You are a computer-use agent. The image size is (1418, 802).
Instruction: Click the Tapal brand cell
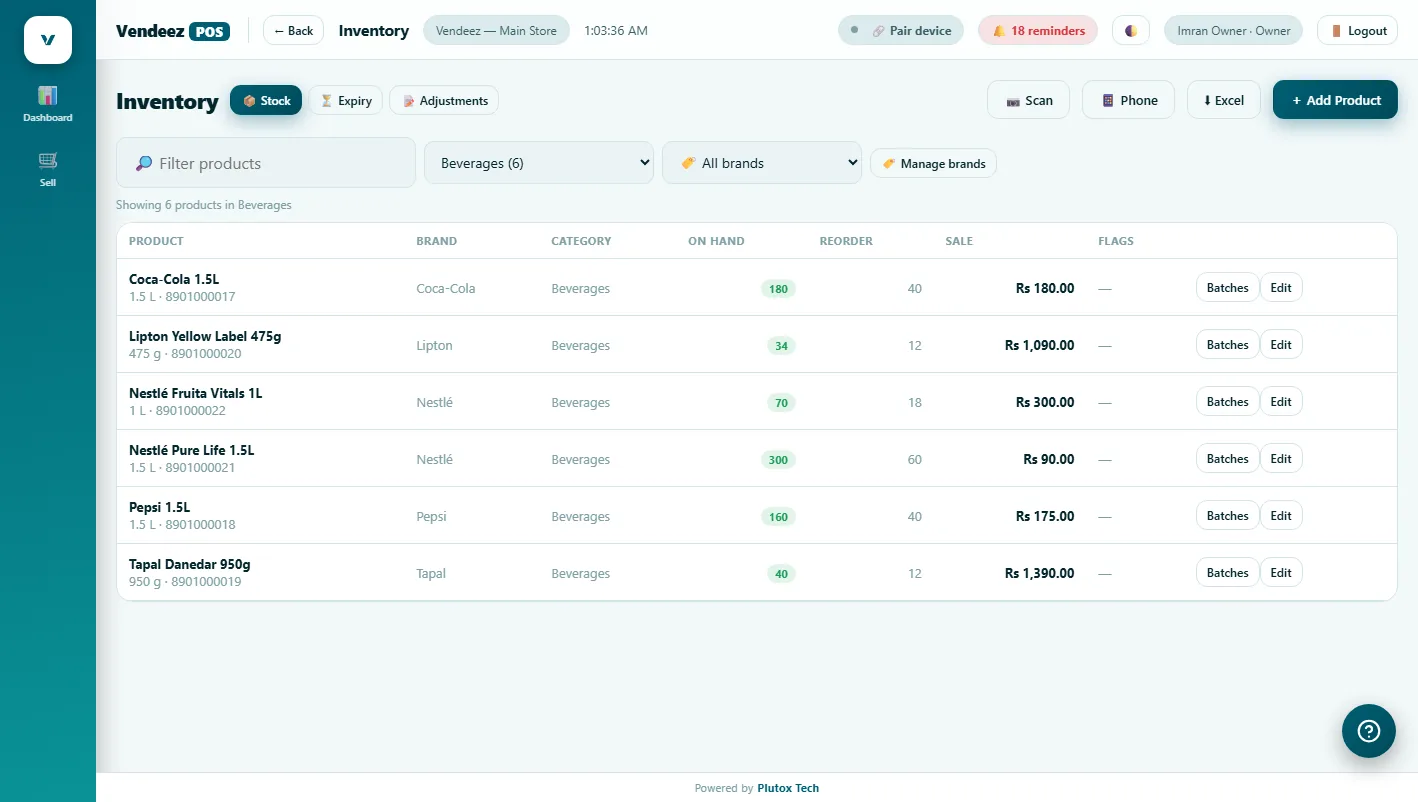[x=431, y=574]
